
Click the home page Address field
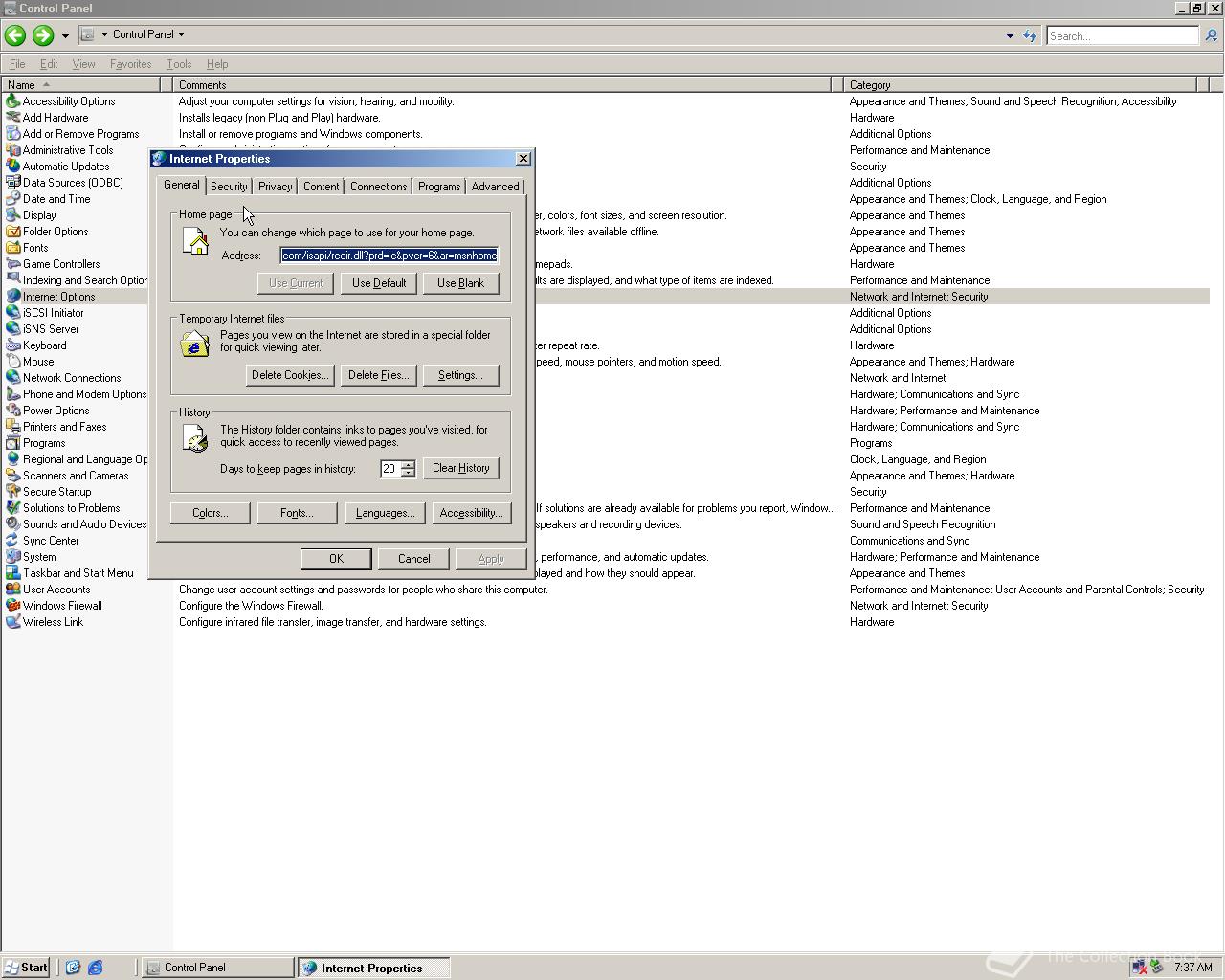pyautogui.click(x=390, y=256)
